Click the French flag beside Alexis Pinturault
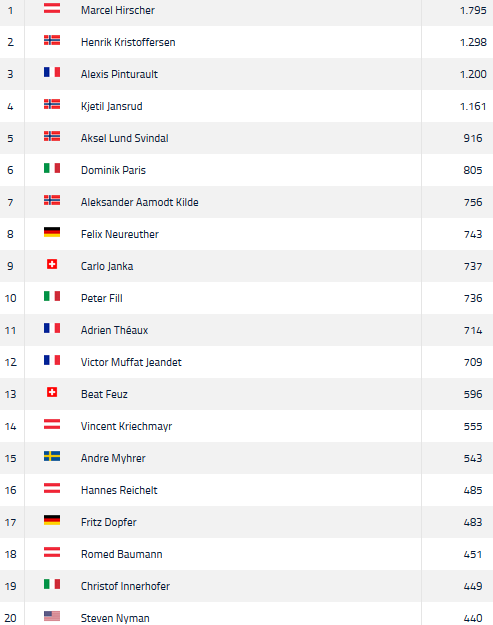The image size is (493, 625). click(x=52, y=72)
